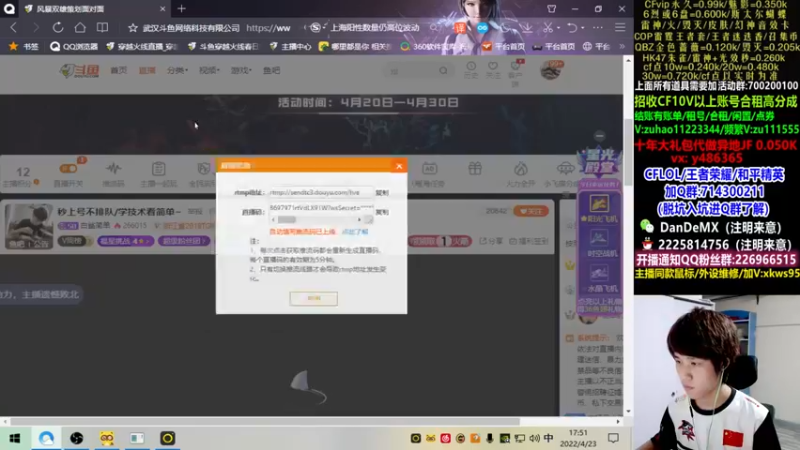This screenshot has height=450, width=800.
Task: Collapse the side gift panel minus button
Action: [599, 136]
